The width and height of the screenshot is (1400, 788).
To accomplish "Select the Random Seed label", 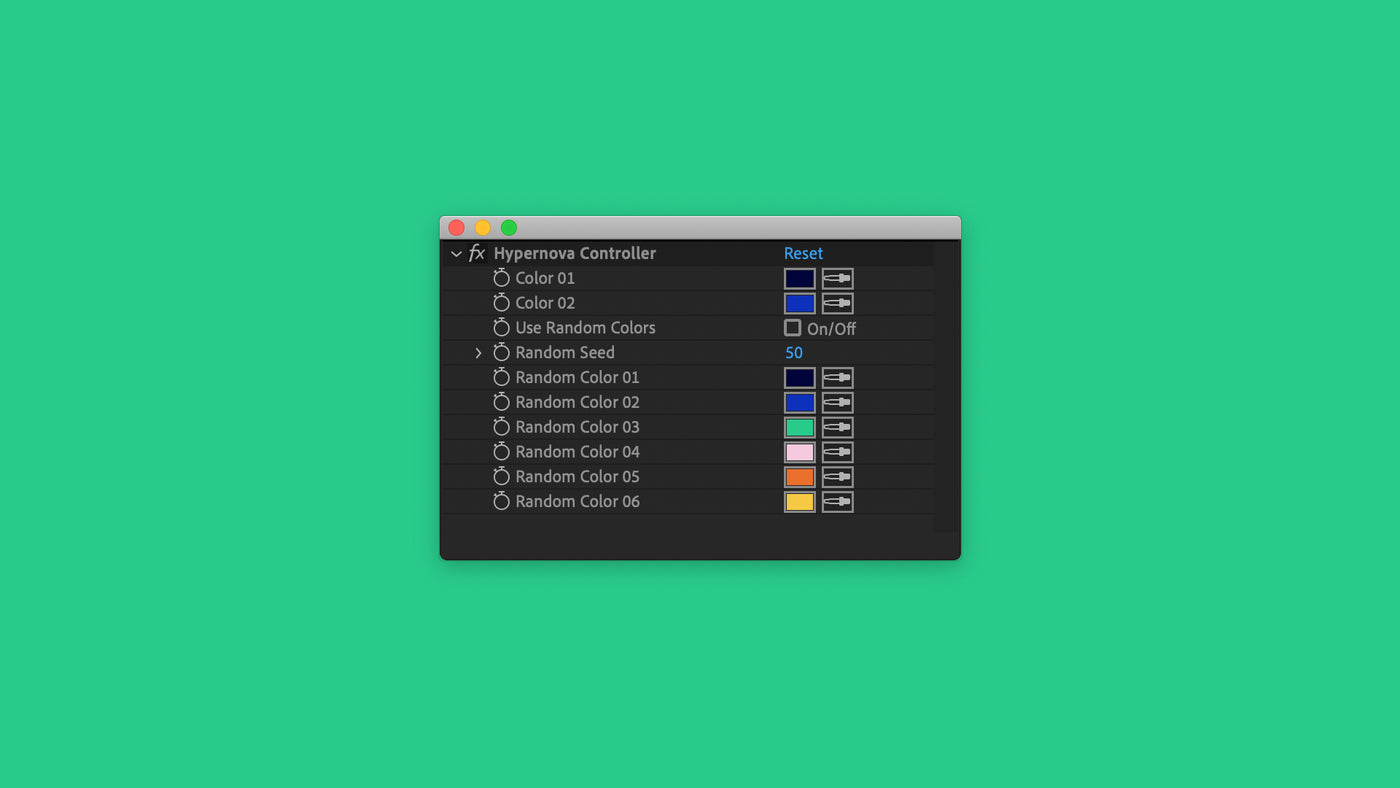I will 565,352.
